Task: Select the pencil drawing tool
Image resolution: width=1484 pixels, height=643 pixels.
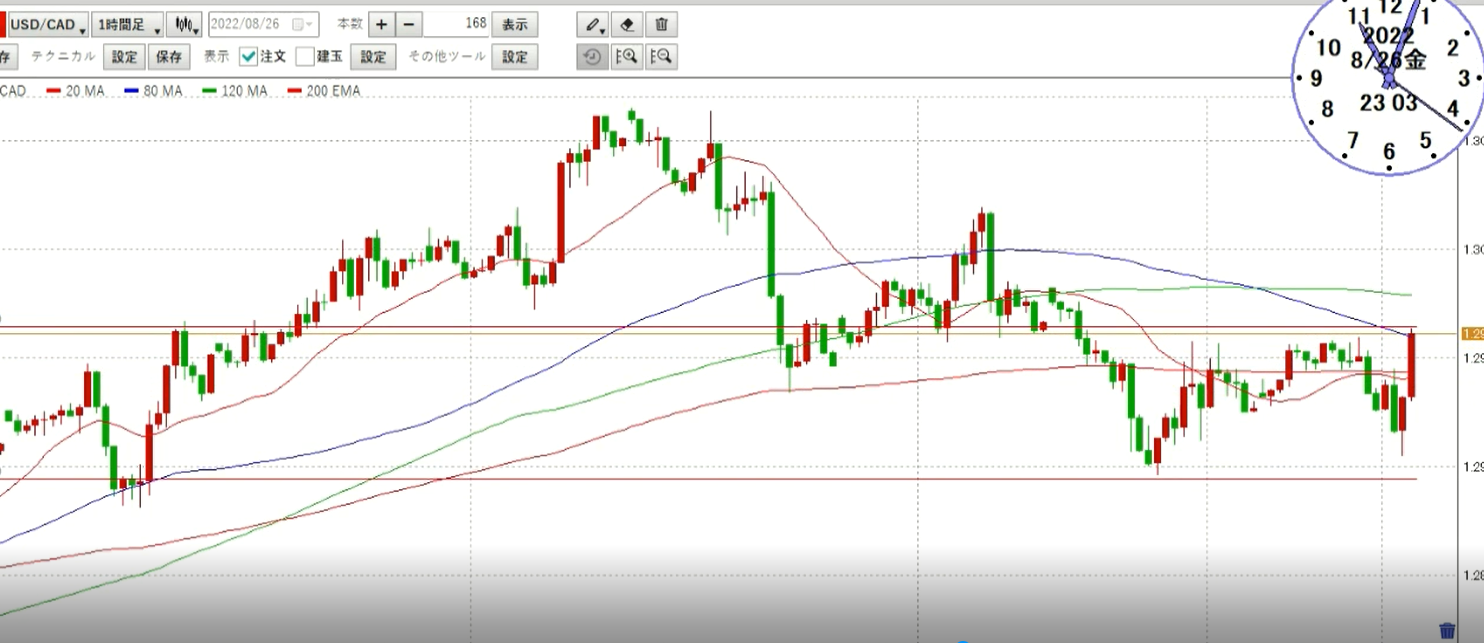Action: tap(593, 24)
